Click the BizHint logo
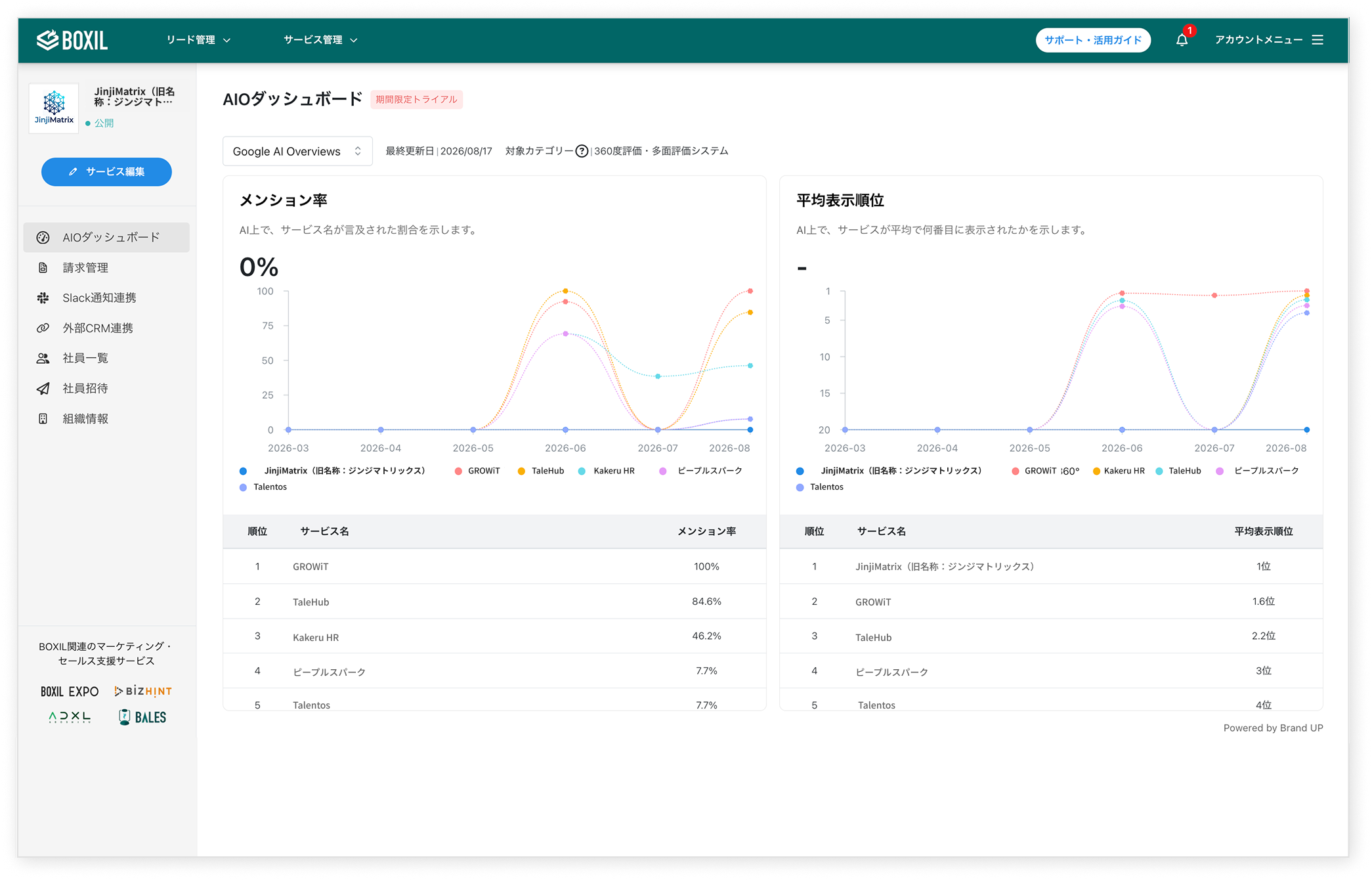This screenshot has width=1372, height=880. (143, 692)
